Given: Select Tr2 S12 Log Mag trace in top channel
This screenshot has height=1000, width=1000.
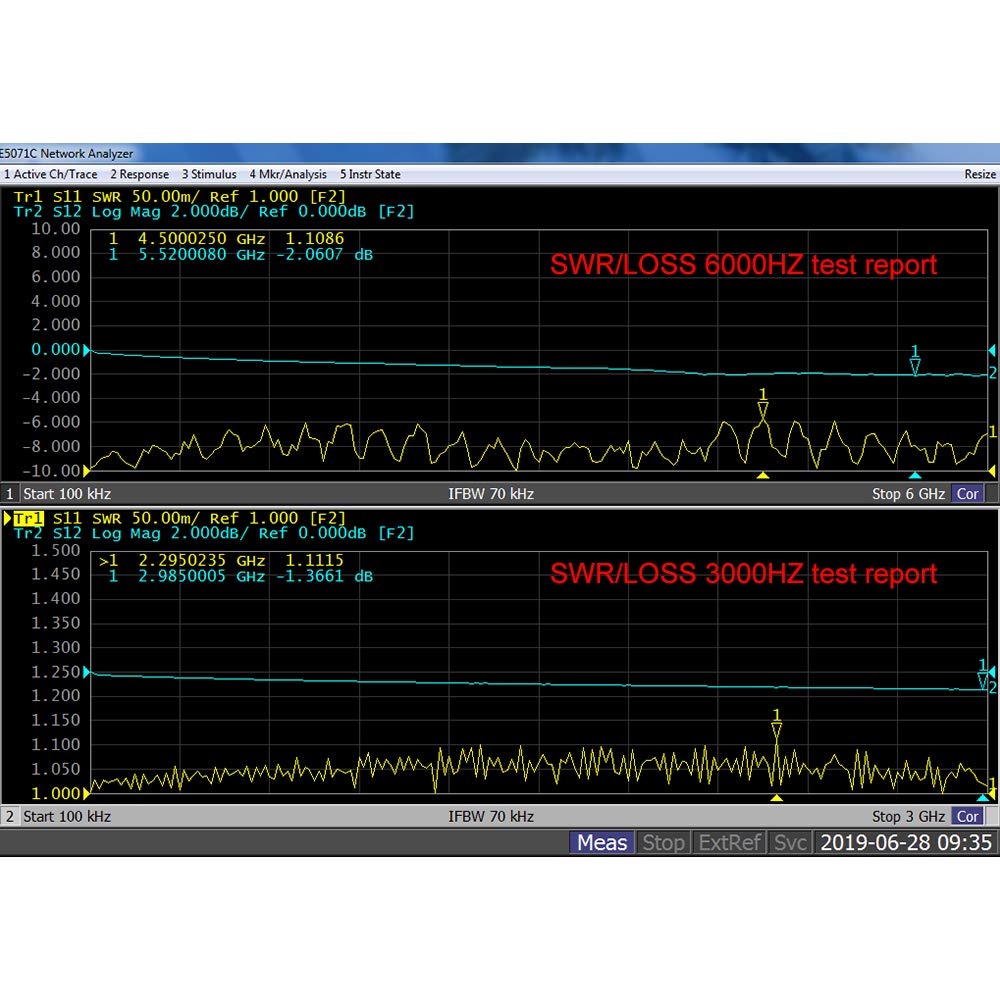Looking at the screenshot, I should coord(213,212).
